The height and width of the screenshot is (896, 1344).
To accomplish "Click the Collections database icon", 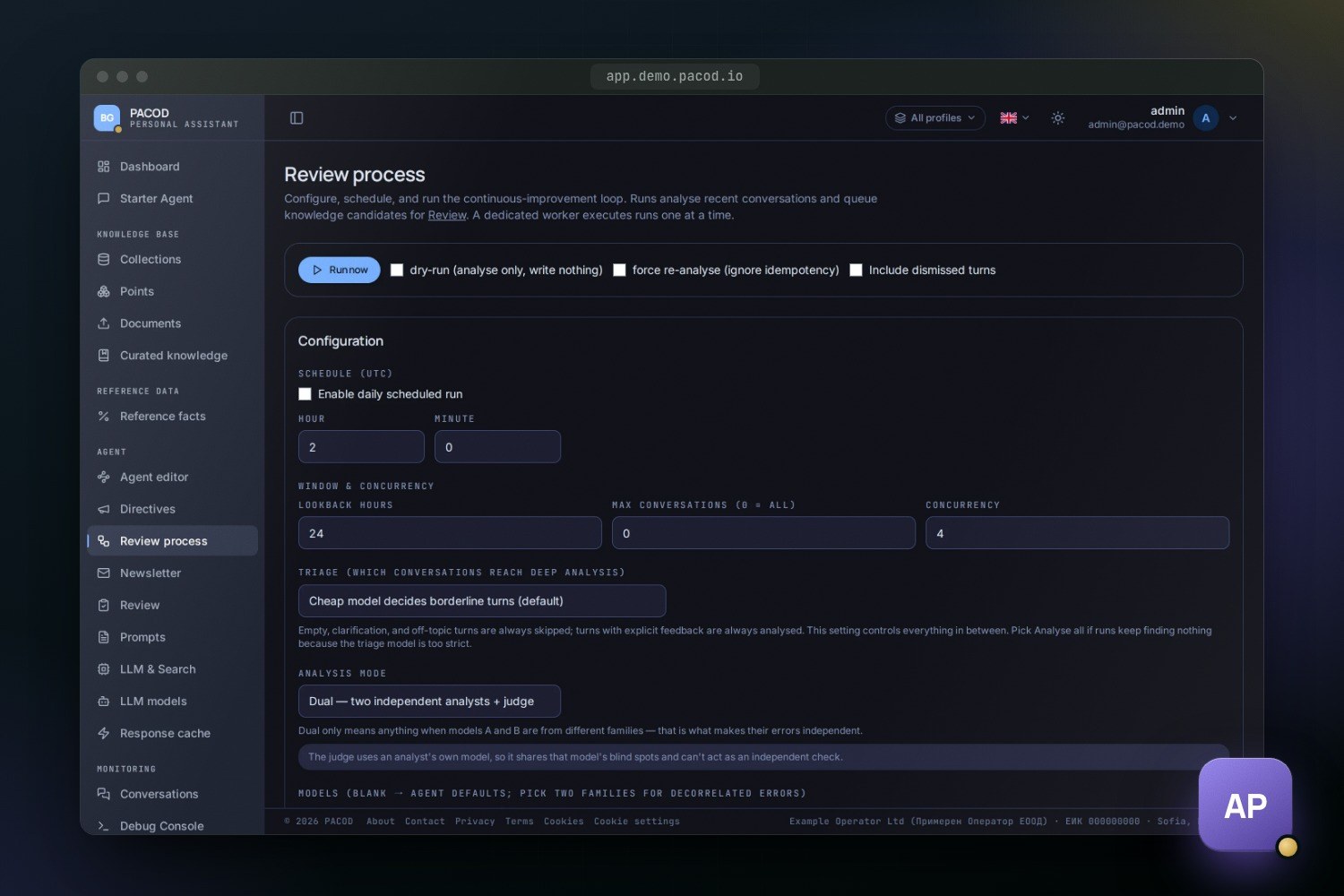I will [x=104, y=260].
